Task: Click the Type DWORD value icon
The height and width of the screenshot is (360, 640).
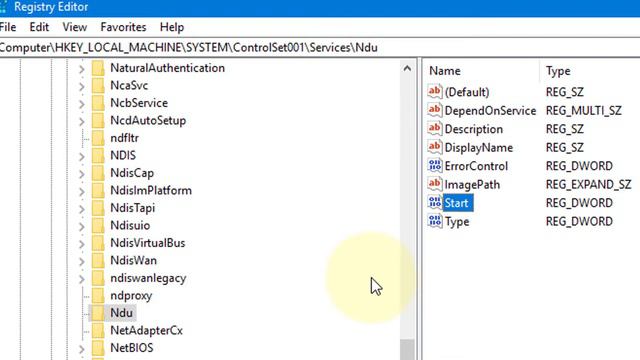Action: click(x=435, y=221)
